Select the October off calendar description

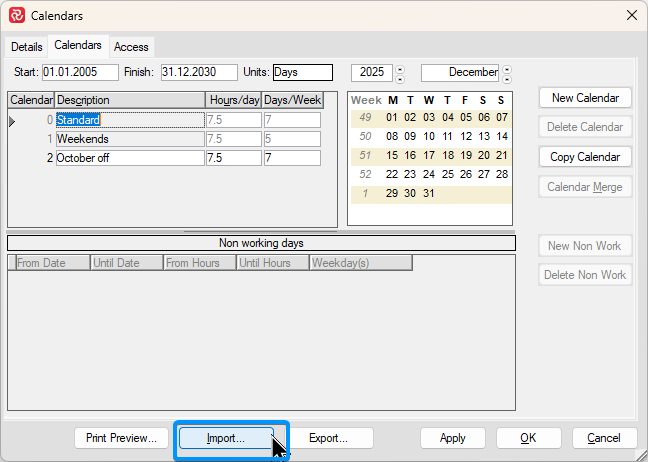click(x=129, y=158)
